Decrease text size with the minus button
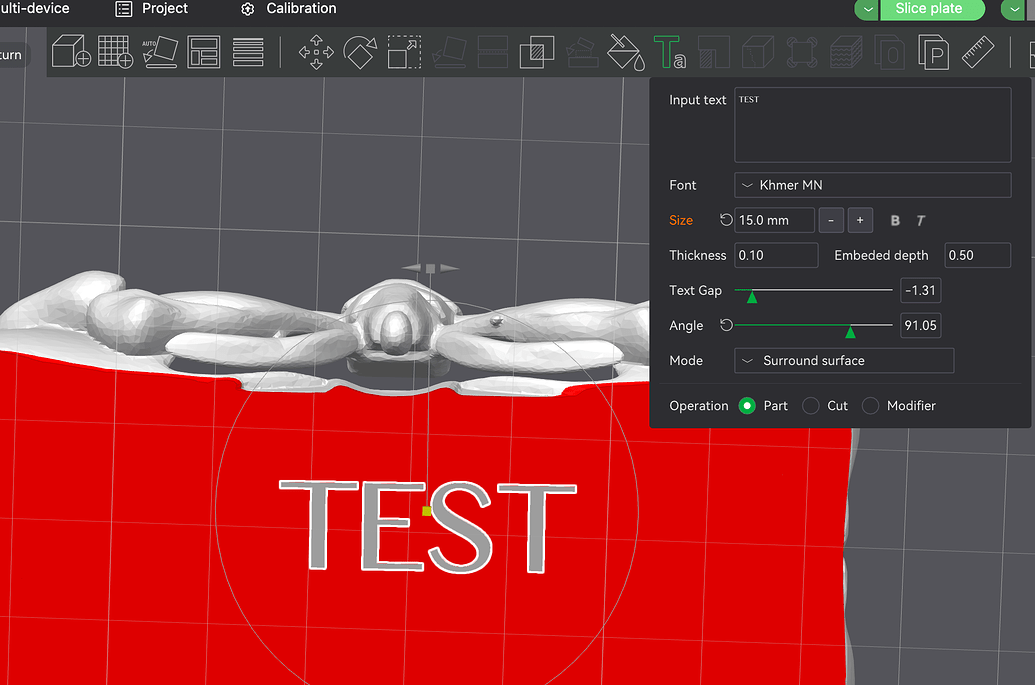The width and height of the screenshot is (1035, 685). pyautogui.click(x=831, y=220)
